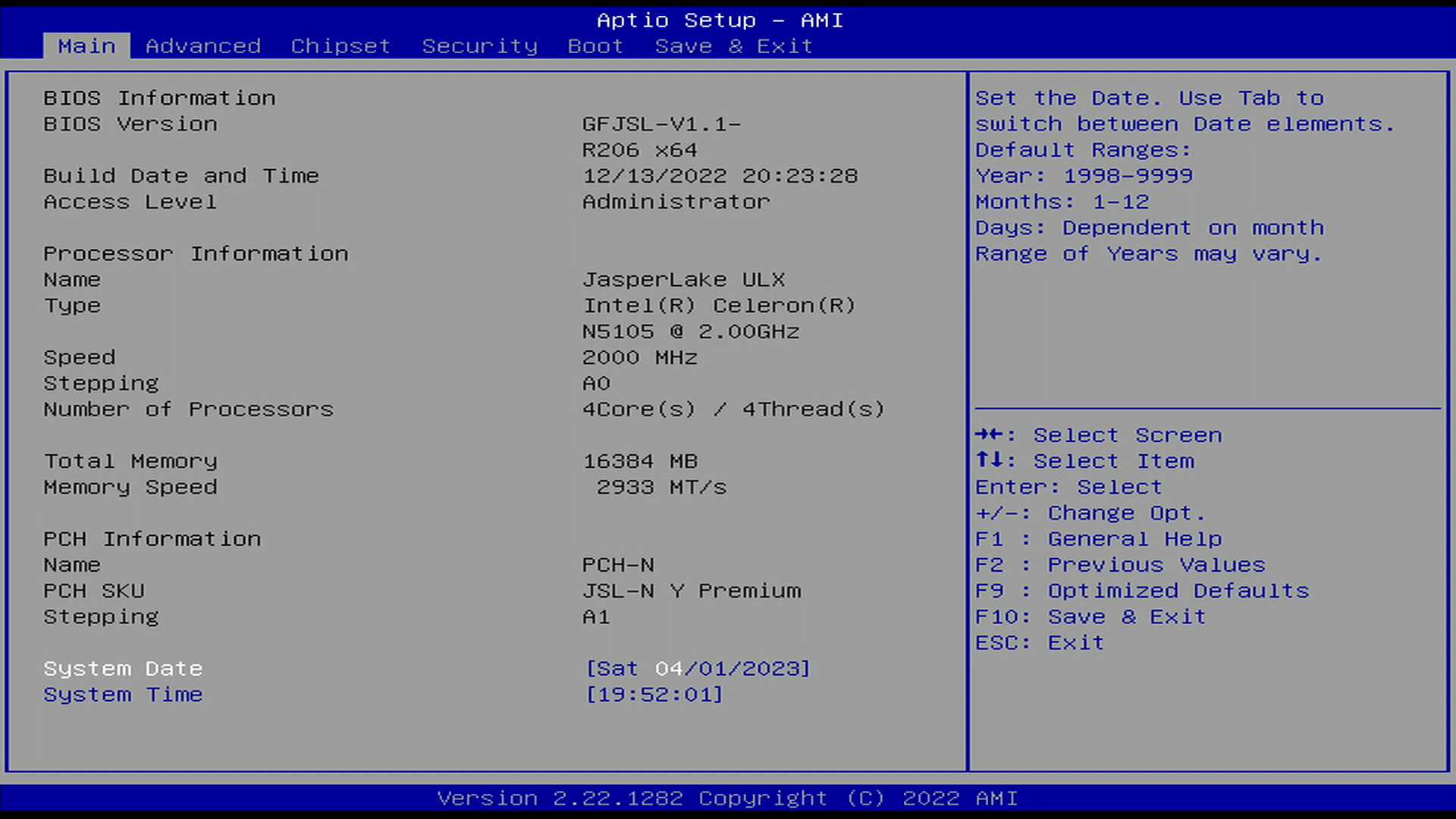Edit the time field 19:52:01
The width and height of the screenshot is (1456, 819).
(654, 695)
